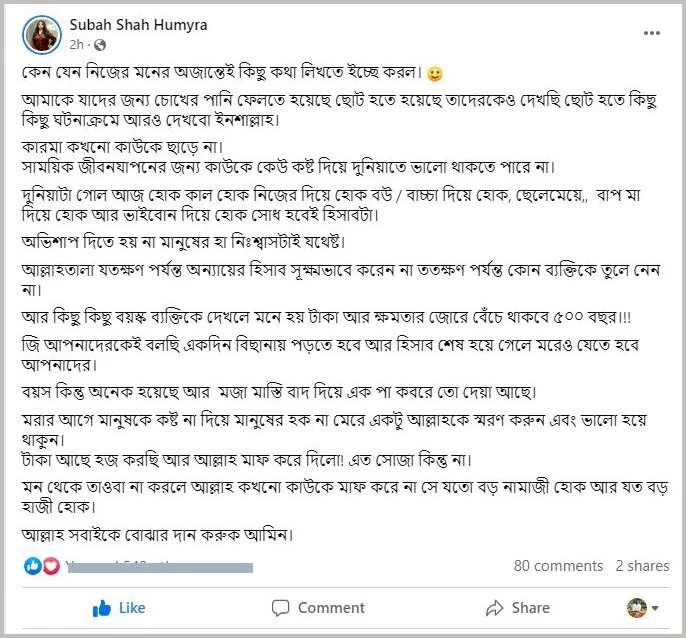Open Subah Shah Humyra's profile picture
The height and width of the screenshot is (638, 686).
pos(42,35)
